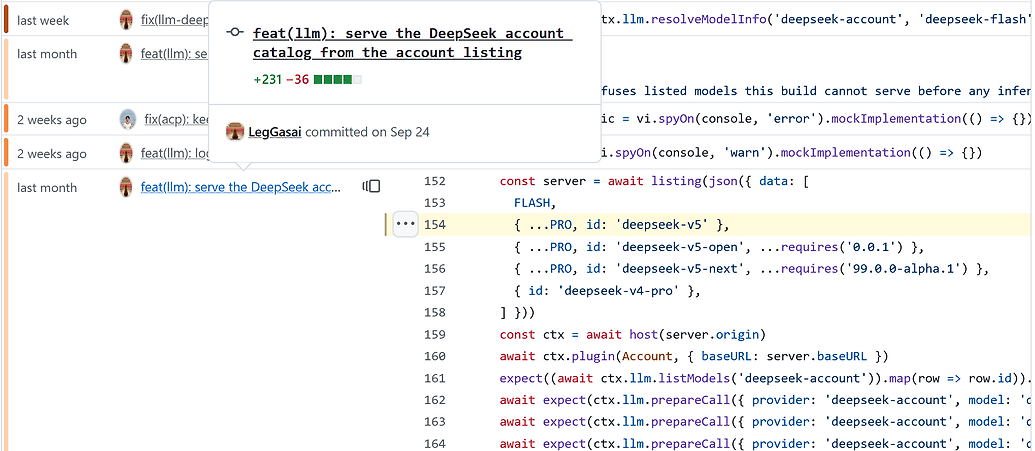Viewport: 1035px width, 451px height.
Task: Click line number 152
Action: pyautogui.click(x=435, y=181)
